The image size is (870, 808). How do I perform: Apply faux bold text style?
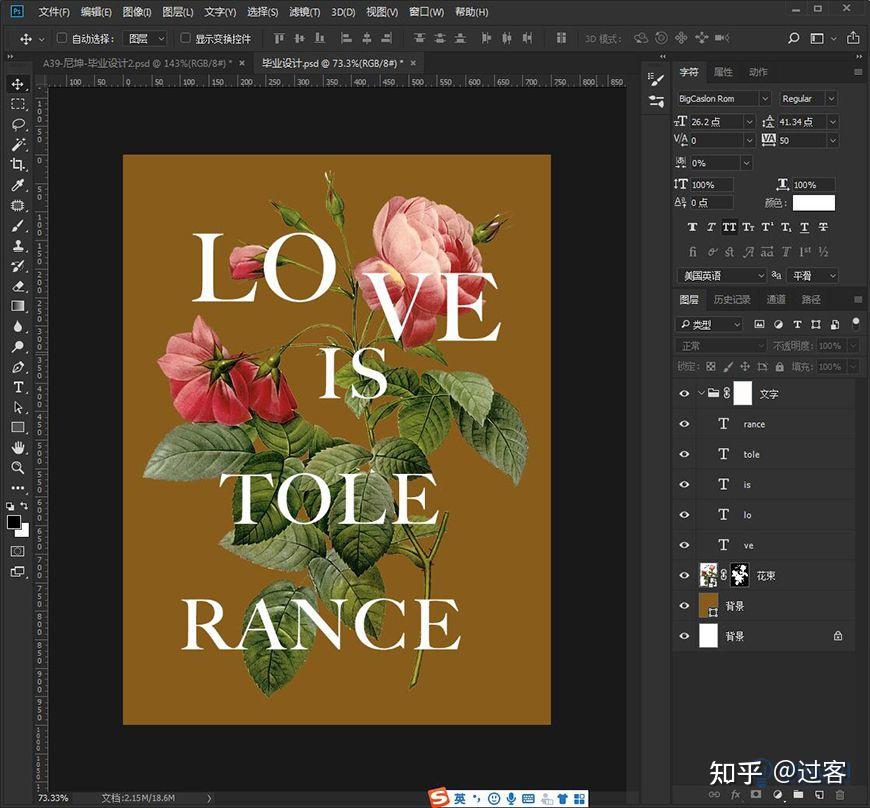[x=692, y=227]
